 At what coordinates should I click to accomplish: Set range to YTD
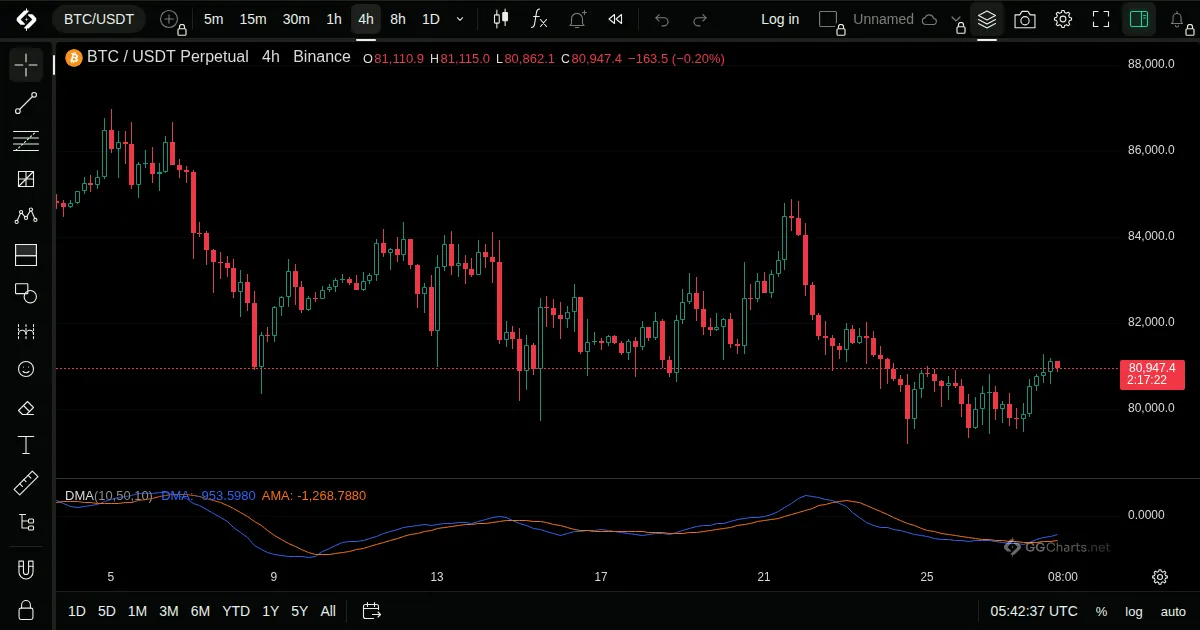point(236,611)
